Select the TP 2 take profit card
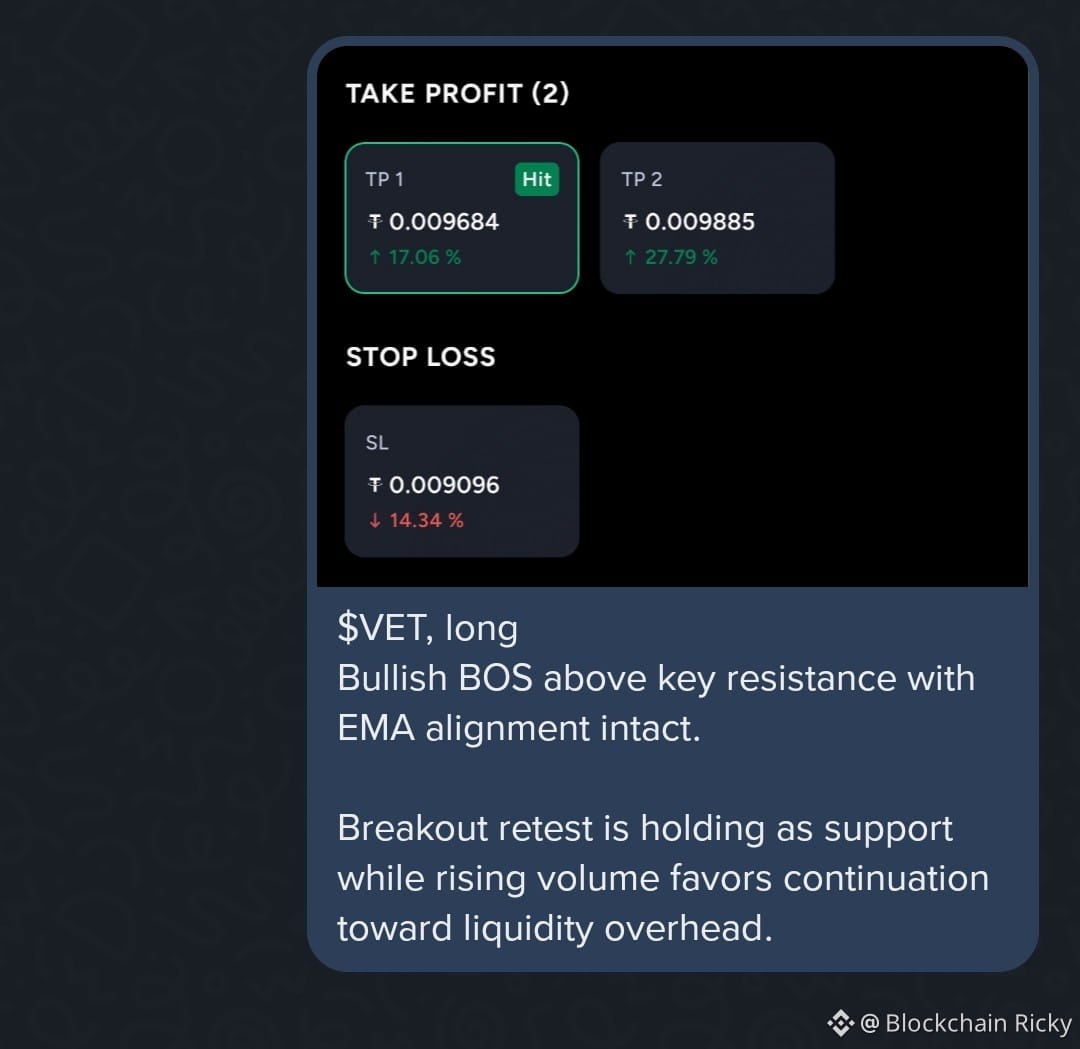 (x=717, y=218)
